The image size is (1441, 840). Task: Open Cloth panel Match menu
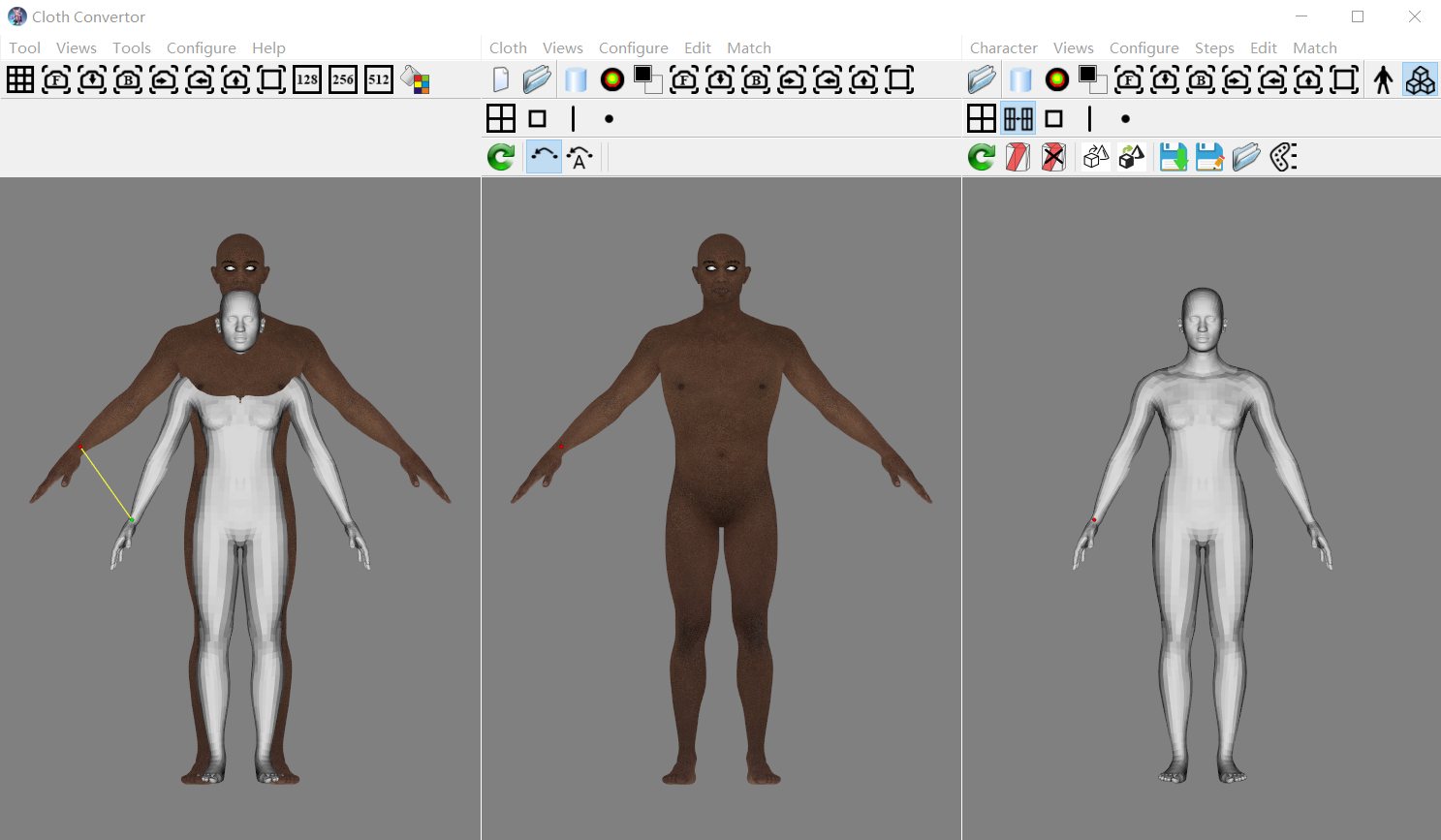749,47
